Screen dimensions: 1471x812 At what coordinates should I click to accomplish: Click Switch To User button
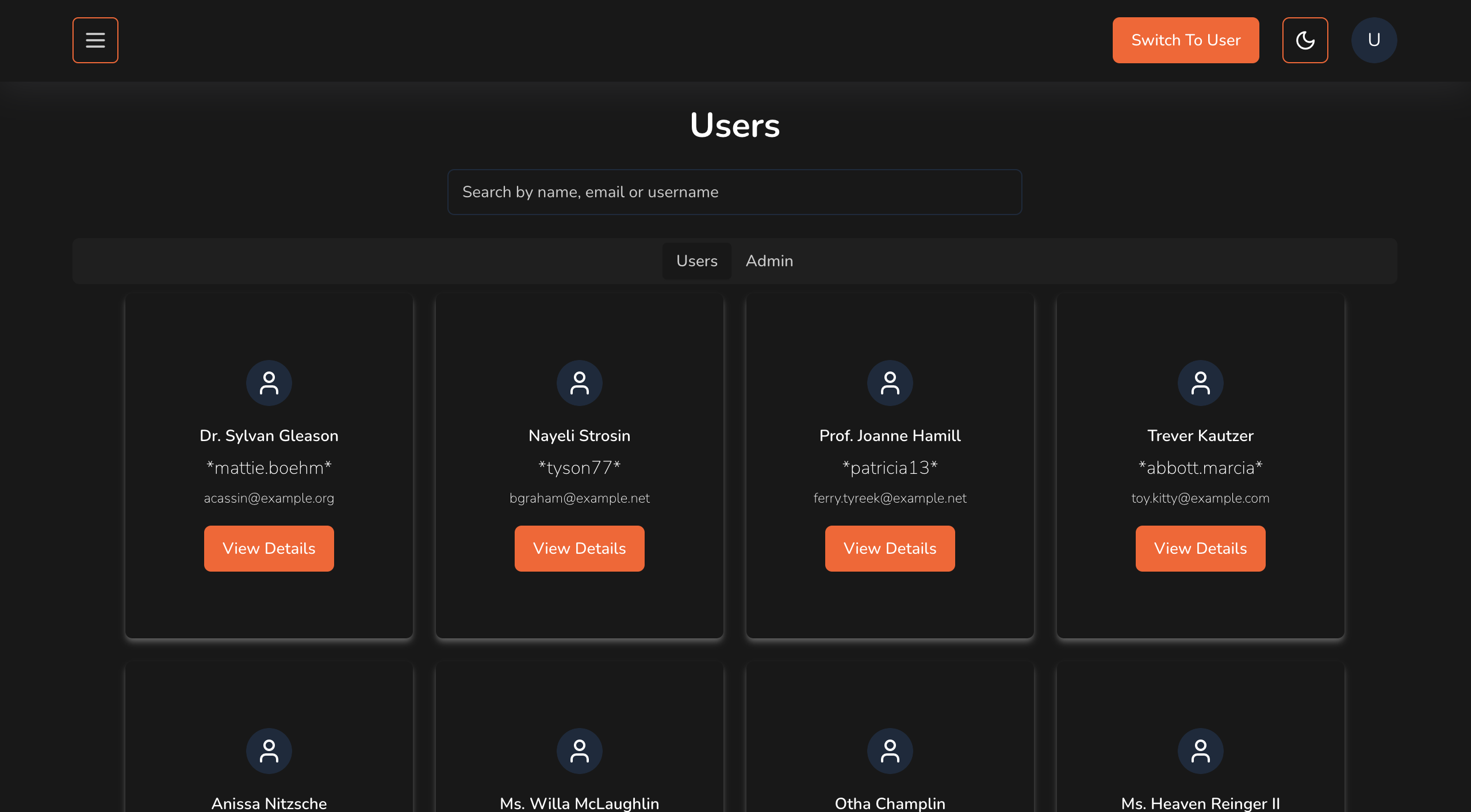pos(1185,40)
